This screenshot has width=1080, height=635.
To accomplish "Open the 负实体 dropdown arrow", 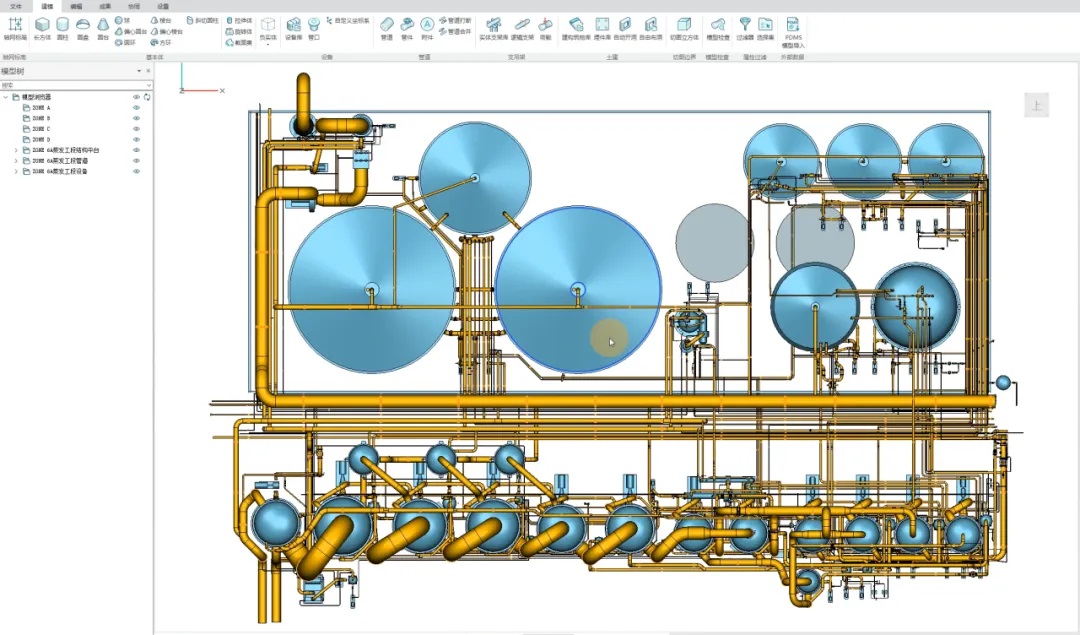I will 268,44.
